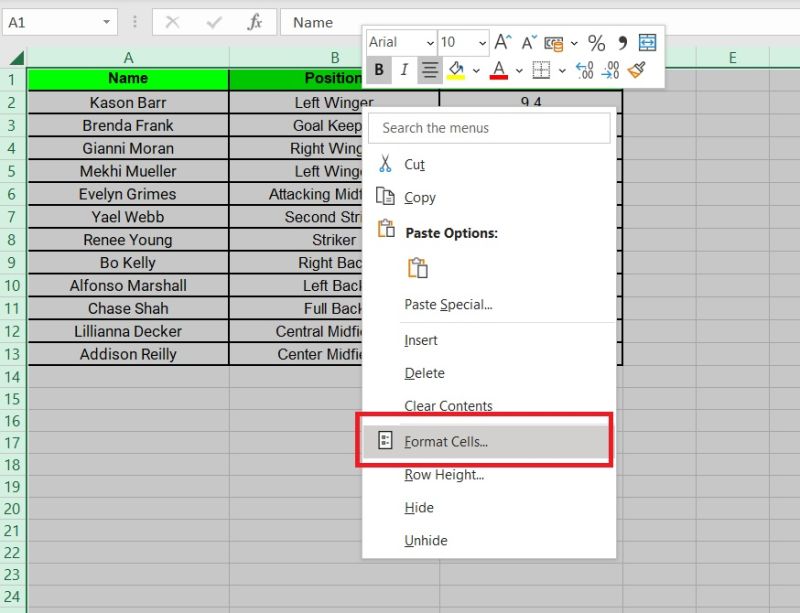Screen dimensions: 800x613
Task: Decrease the font size
Action: click(528, 42)
